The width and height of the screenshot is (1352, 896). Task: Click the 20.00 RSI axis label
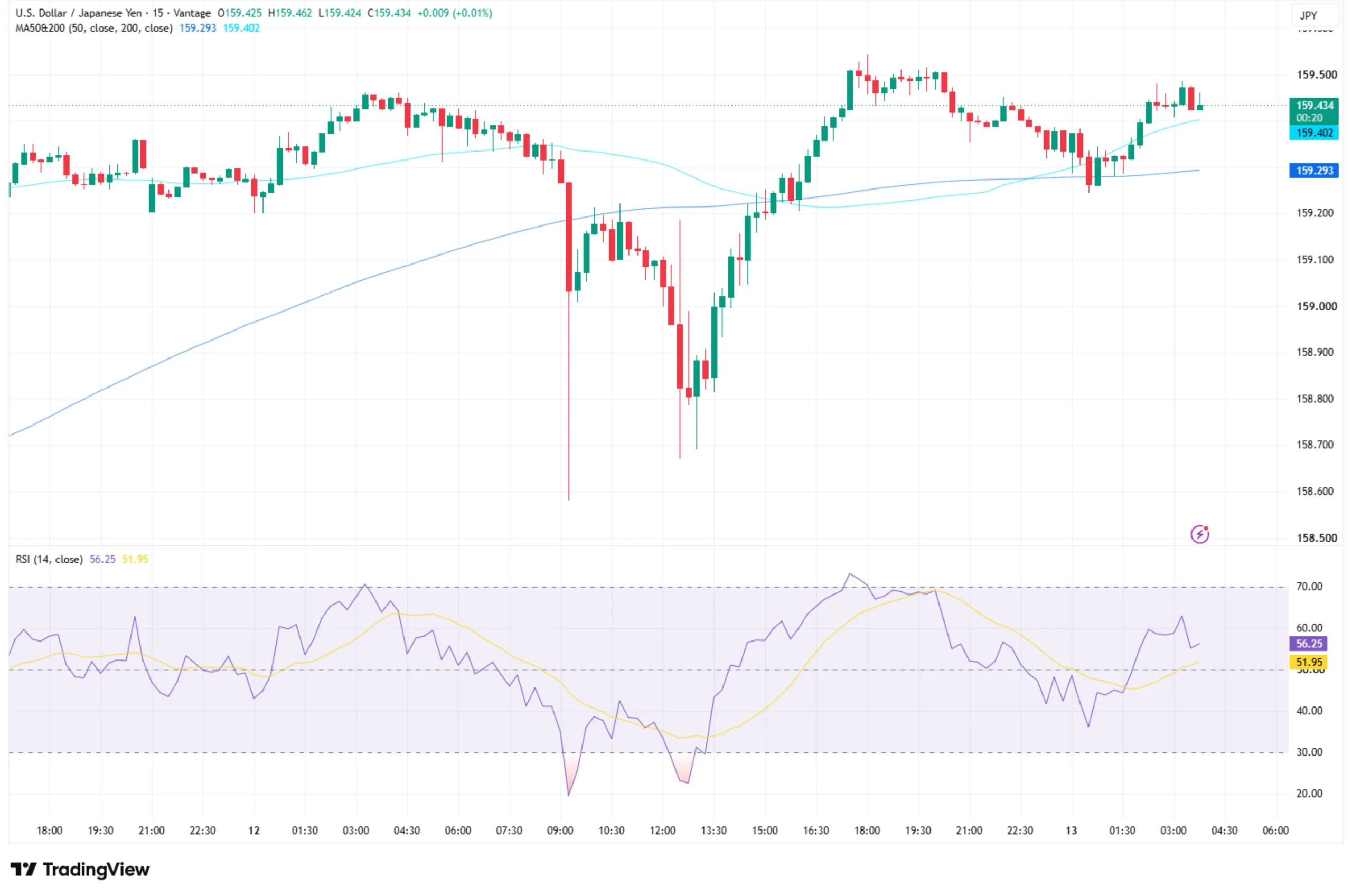pyautogui.click(x=1309, y=794)
